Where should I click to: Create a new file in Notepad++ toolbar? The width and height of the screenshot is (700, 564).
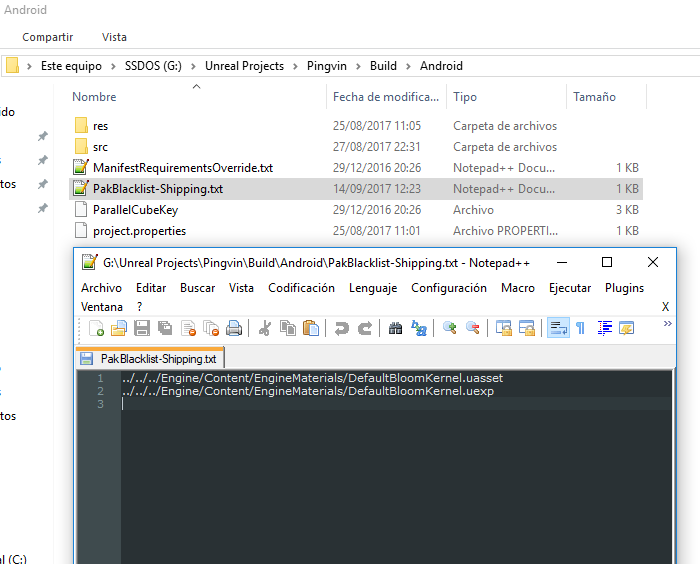point(96,328)
